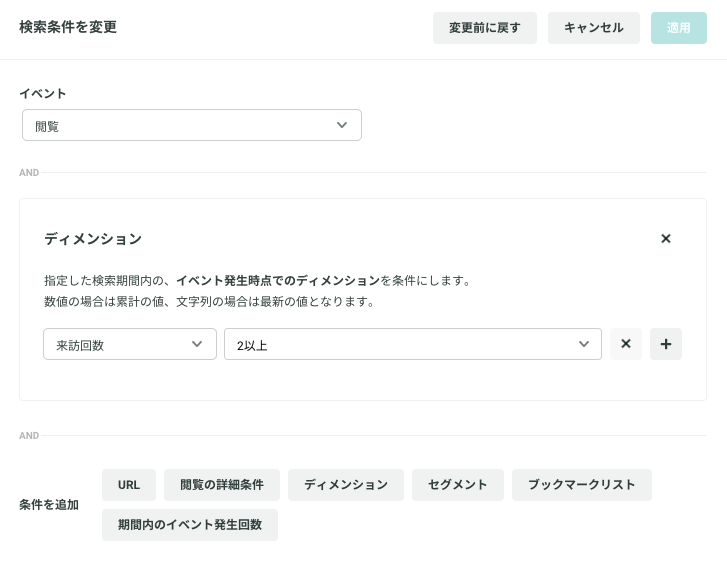Add a ディメンション condition chip

pos(345,485)
